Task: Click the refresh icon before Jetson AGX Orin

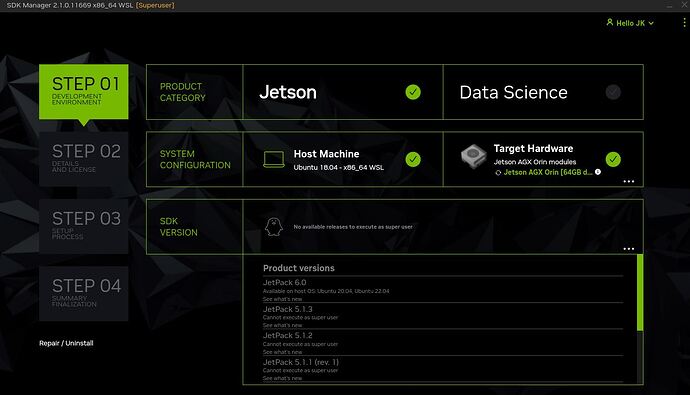Action: 498,172
